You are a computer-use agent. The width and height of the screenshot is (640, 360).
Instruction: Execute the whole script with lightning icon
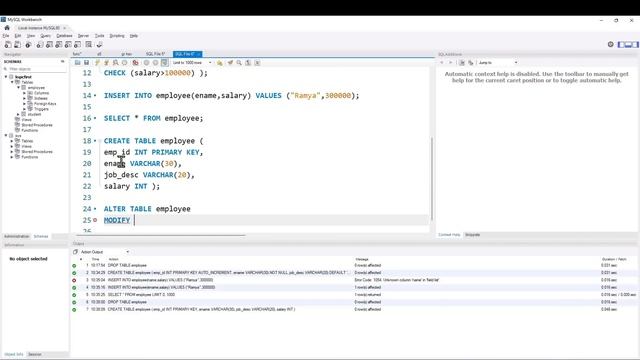point(97,63)
